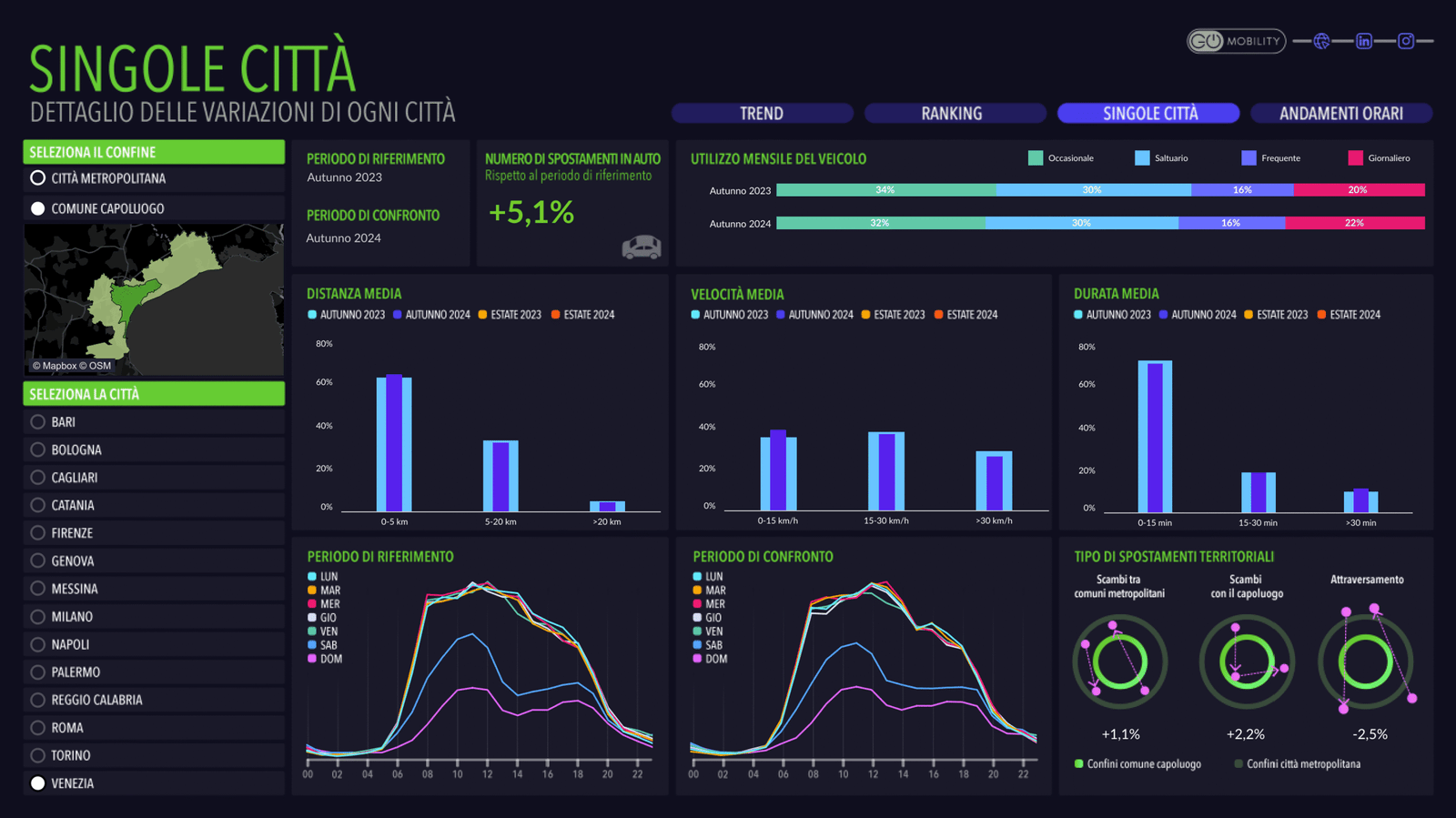The height and width of the screenshot is (818, 1456).
Task: Open the Ranking tab
Action: coord(954,113)
